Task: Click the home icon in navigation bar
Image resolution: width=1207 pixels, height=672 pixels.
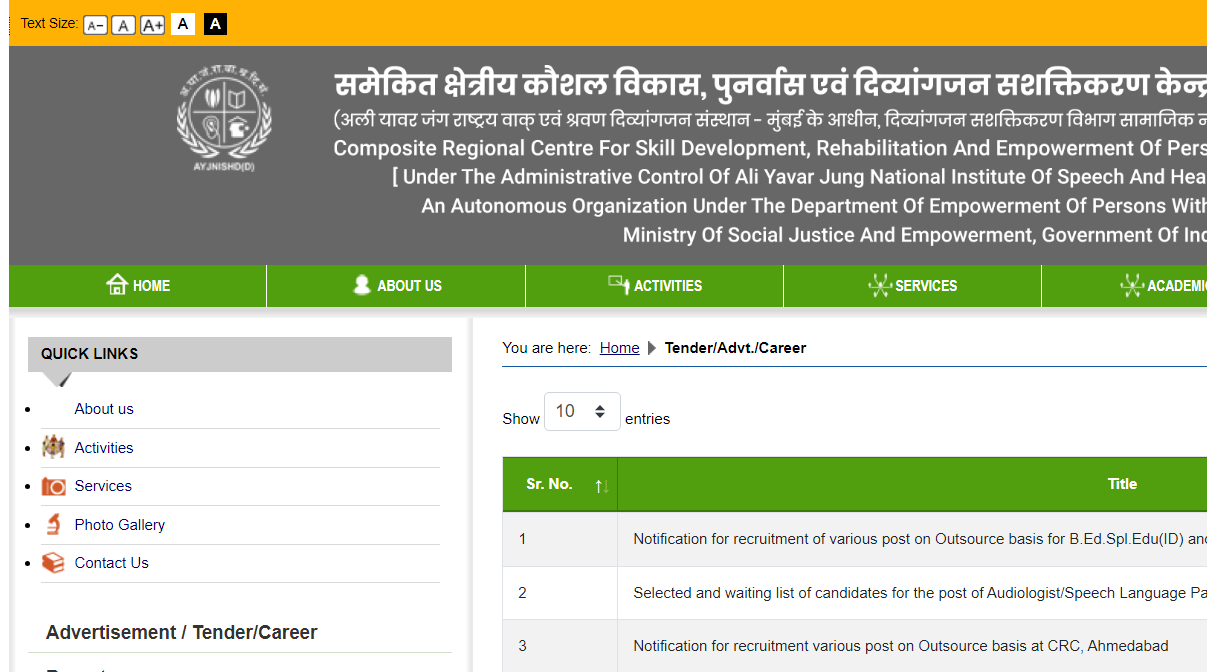Action: pyautogui.click(x=117, y=284)
